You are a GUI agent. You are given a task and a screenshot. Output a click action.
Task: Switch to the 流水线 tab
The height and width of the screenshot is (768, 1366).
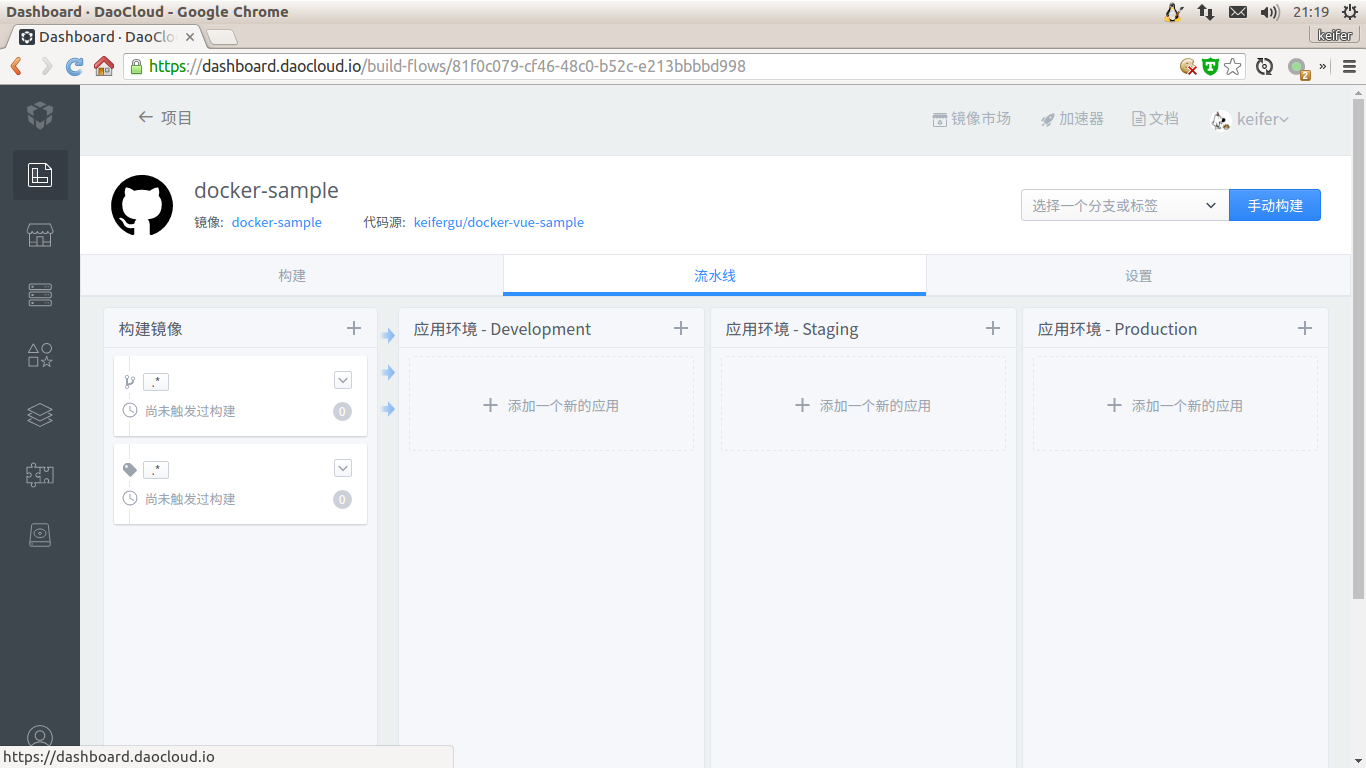[715, 275]
